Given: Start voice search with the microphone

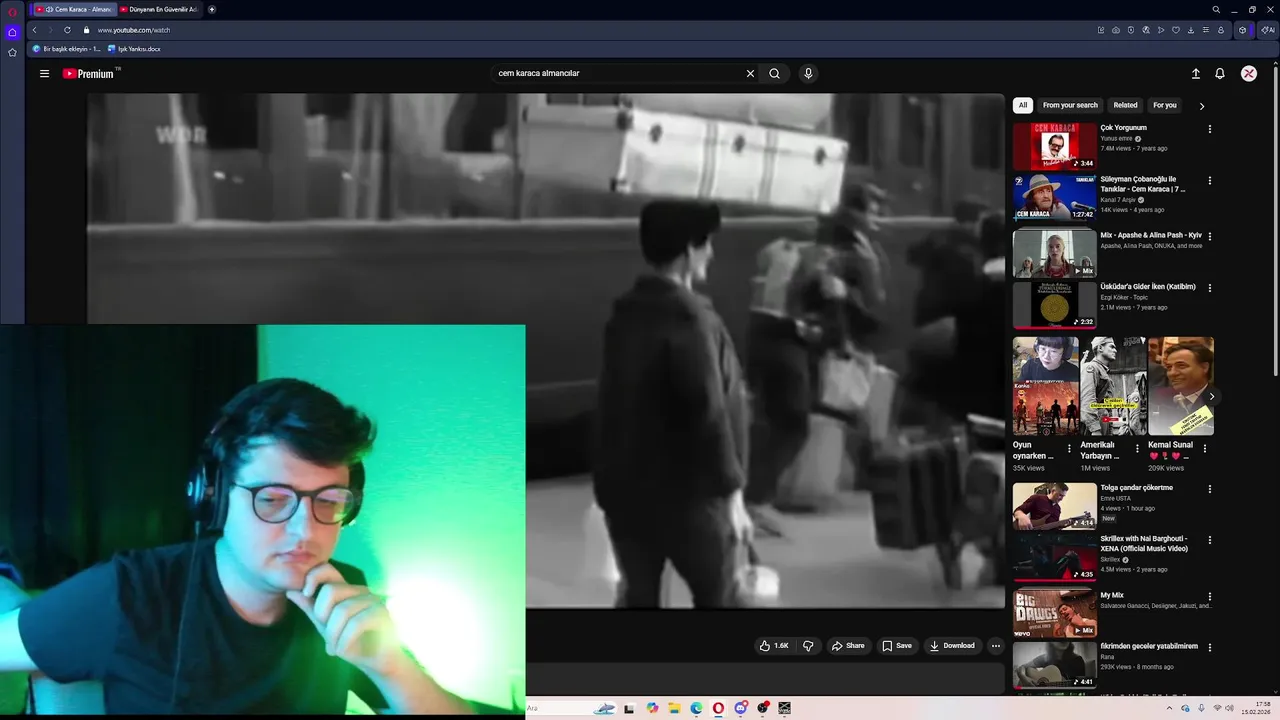Looking at the screenshot, I should (808, 73).
